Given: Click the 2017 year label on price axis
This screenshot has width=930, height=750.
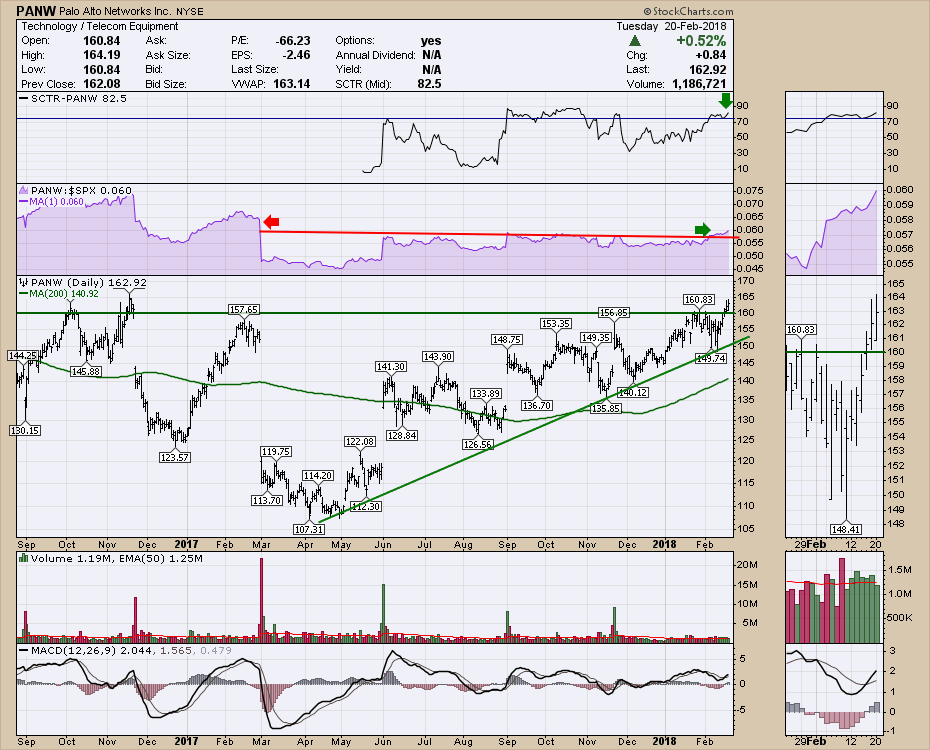Looking at the screenshot, I should click(x=186, y=544).
